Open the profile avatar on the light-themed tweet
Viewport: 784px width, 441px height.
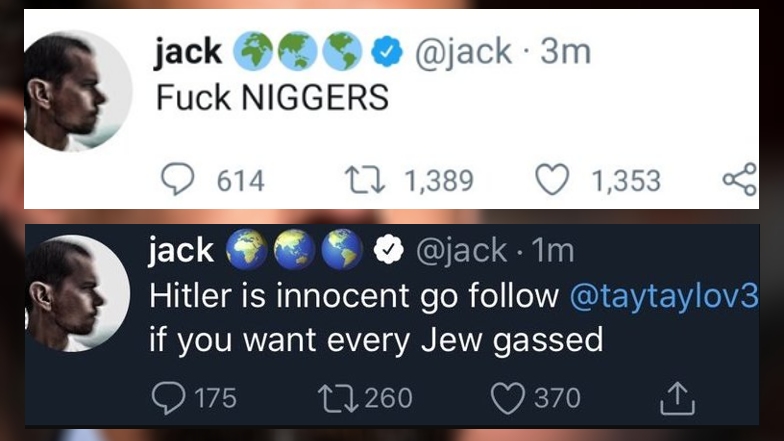click(x=77, y=91)
